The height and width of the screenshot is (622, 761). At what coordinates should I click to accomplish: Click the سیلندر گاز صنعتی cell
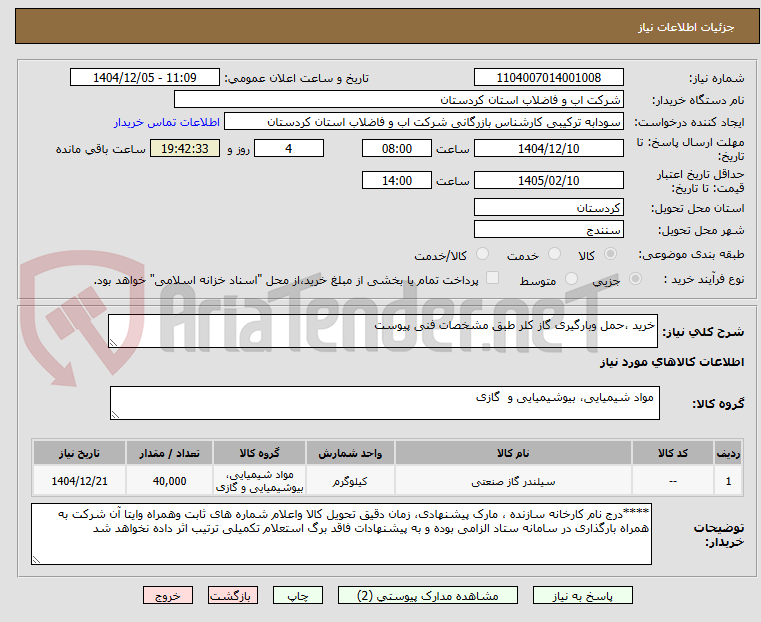(513, 481)
